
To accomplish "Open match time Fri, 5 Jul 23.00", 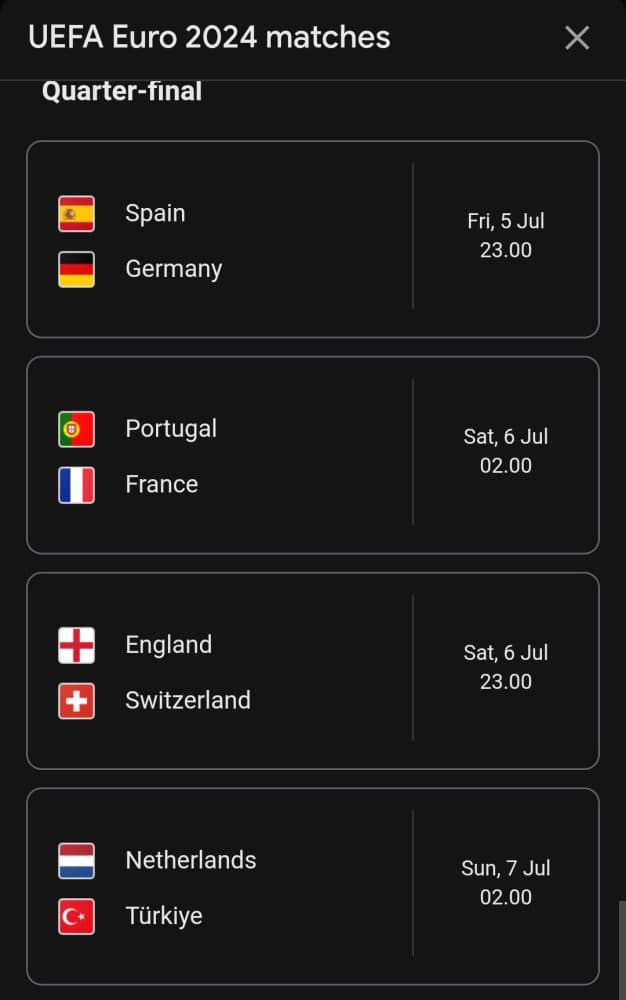I will tap(506, 236).
